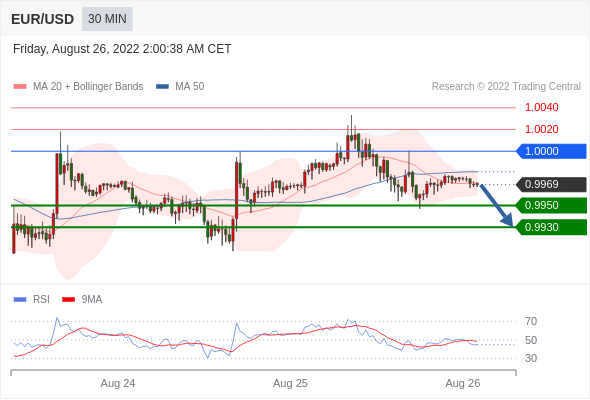590x400 pixels.
Task: Click the 30 MIN timeframe badge
Action: coord(107,19)
